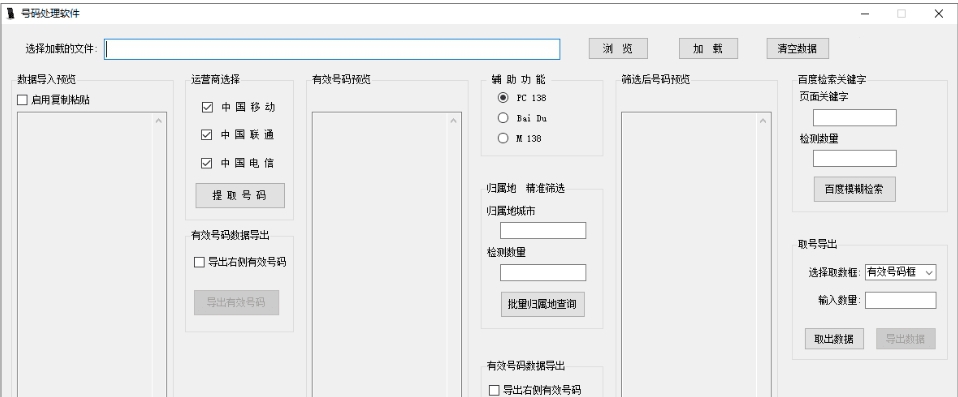This screenshot has height=397, width=958.
Task: Click scroll-up arrow in 数据导入预览 list
Action: [159, 120]
